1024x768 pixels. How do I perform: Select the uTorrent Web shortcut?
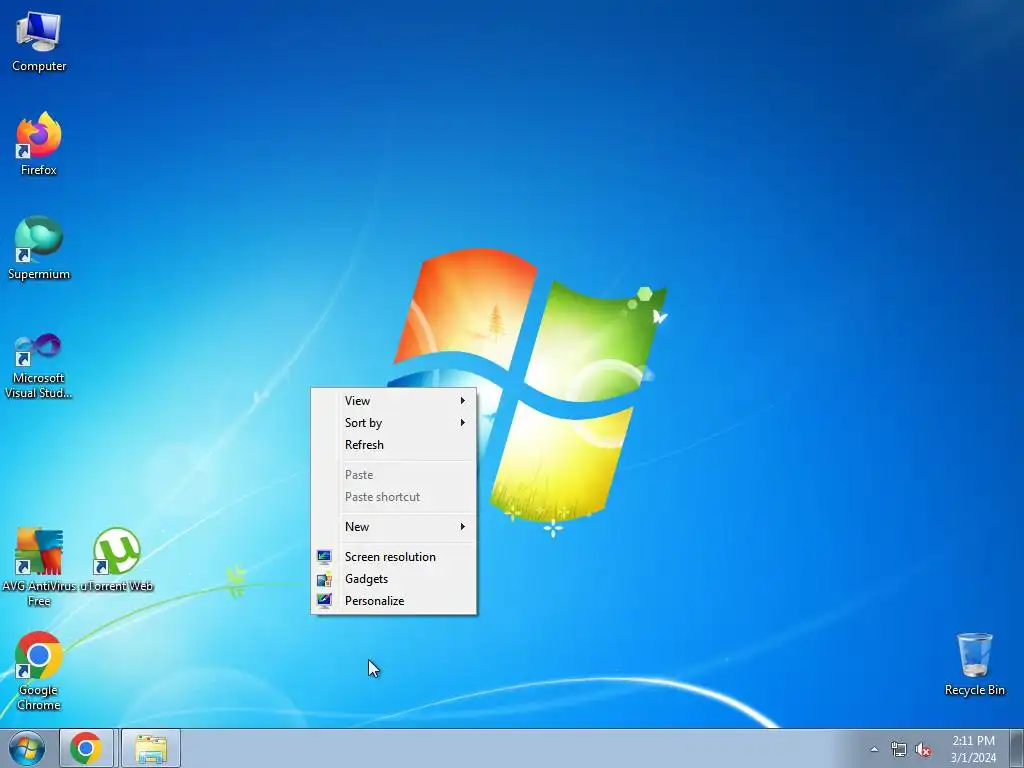point(117,560)
